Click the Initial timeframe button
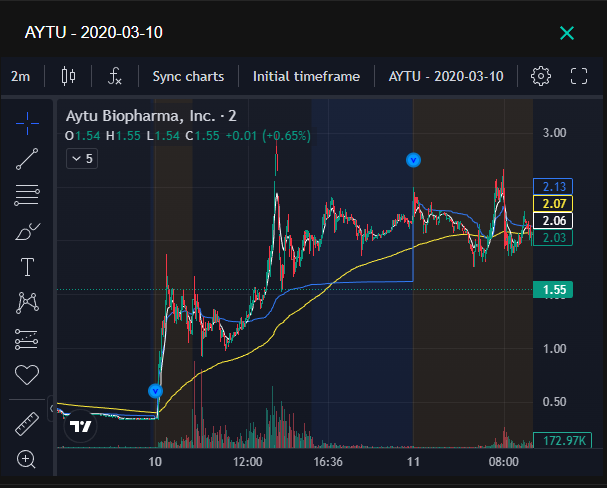 coord(306,76)
